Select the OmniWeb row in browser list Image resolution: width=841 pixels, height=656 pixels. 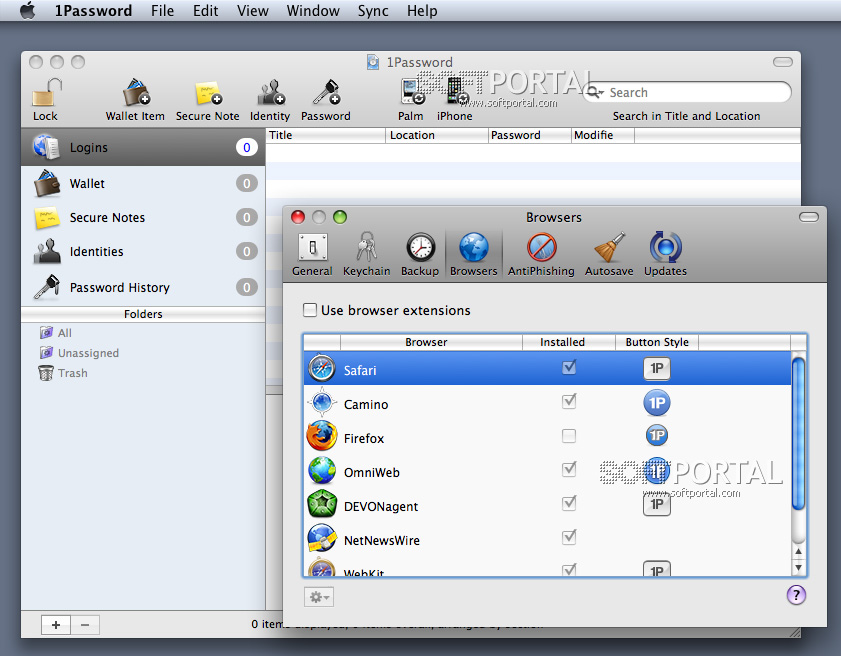[x=547, y=472]
